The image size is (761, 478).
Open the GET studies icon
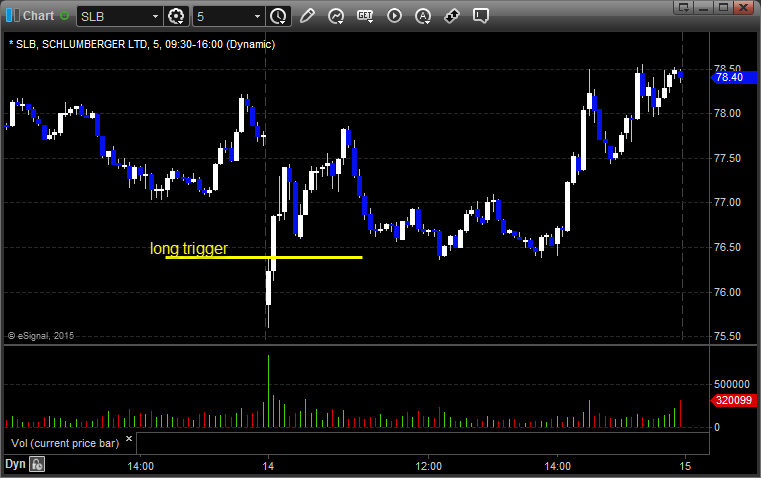click(365, 16)
